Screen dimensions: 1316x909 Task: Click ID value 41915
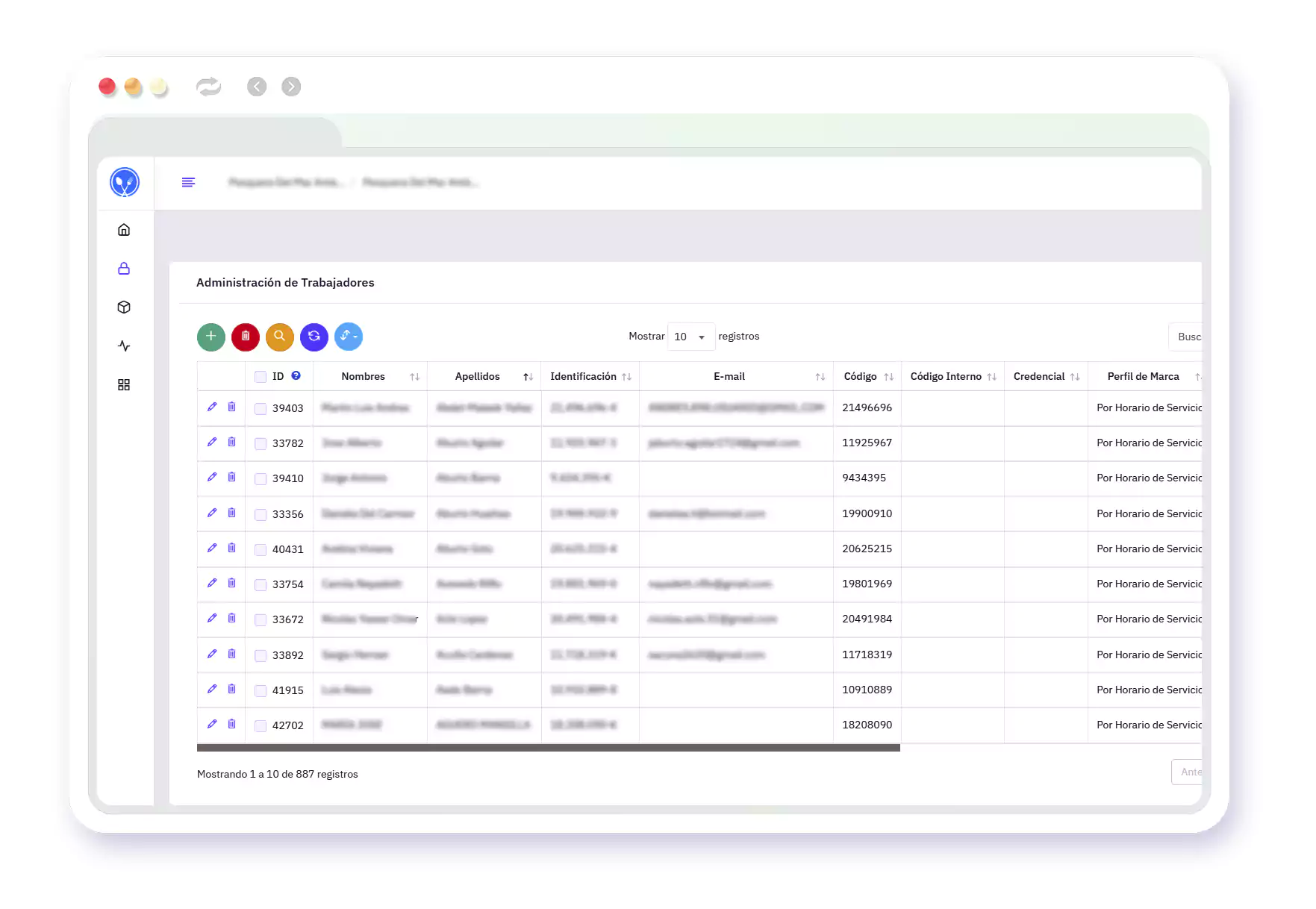(x=288, y=690)
